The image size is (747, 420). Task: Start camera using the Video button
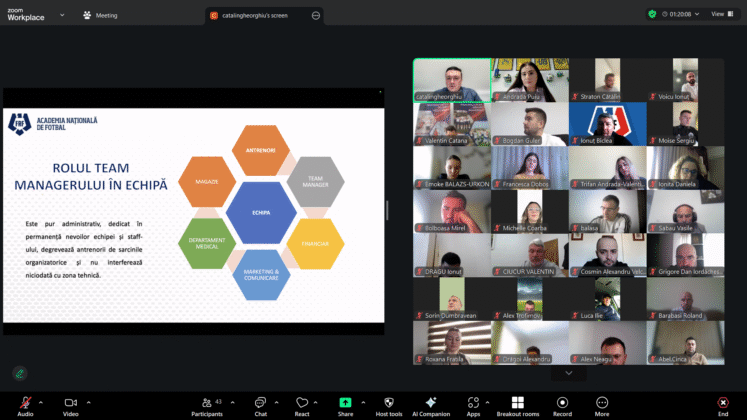tap(71, 403)
